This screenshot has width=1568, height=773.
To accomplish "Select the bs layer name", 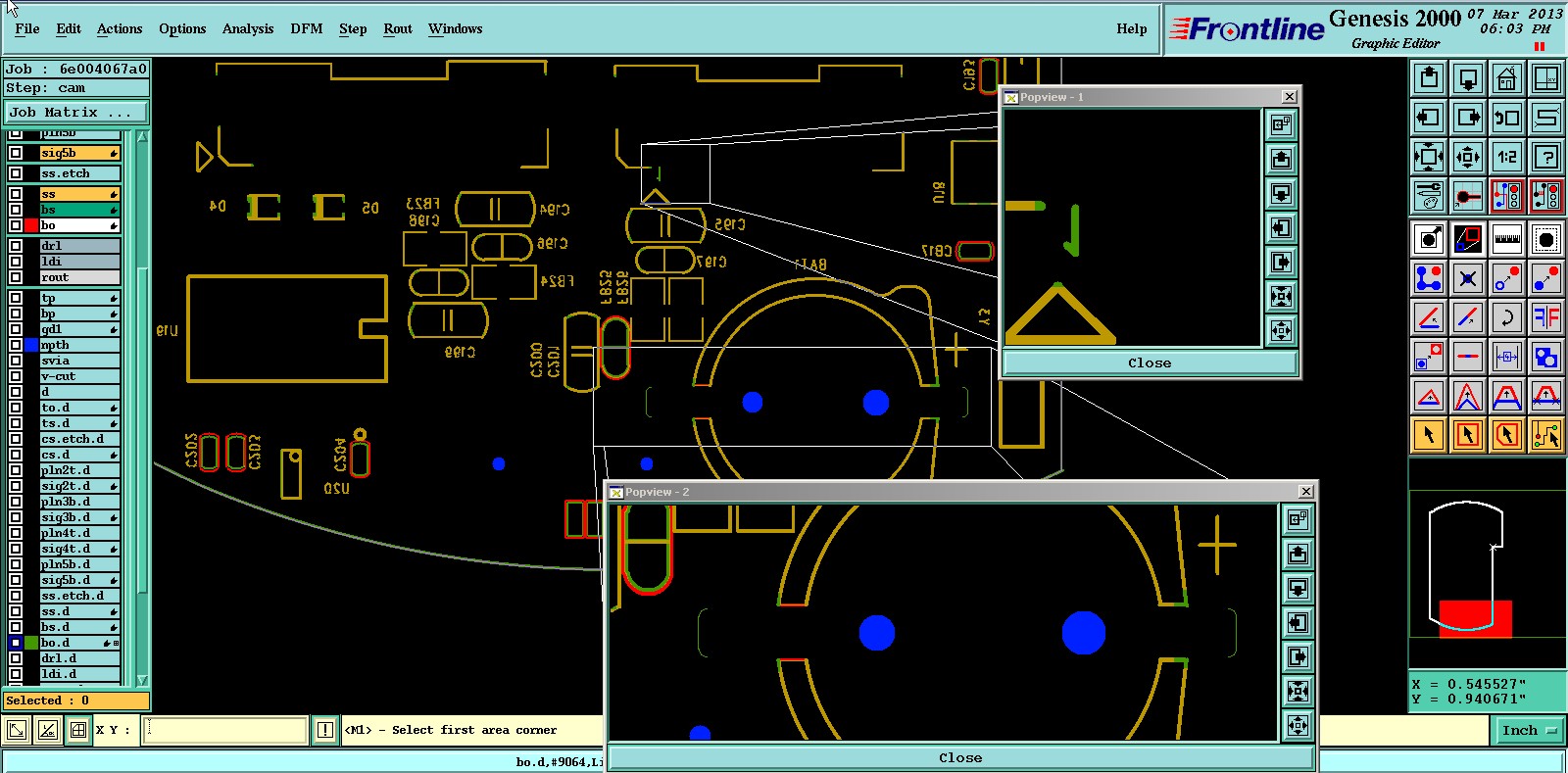I will 79,210.
